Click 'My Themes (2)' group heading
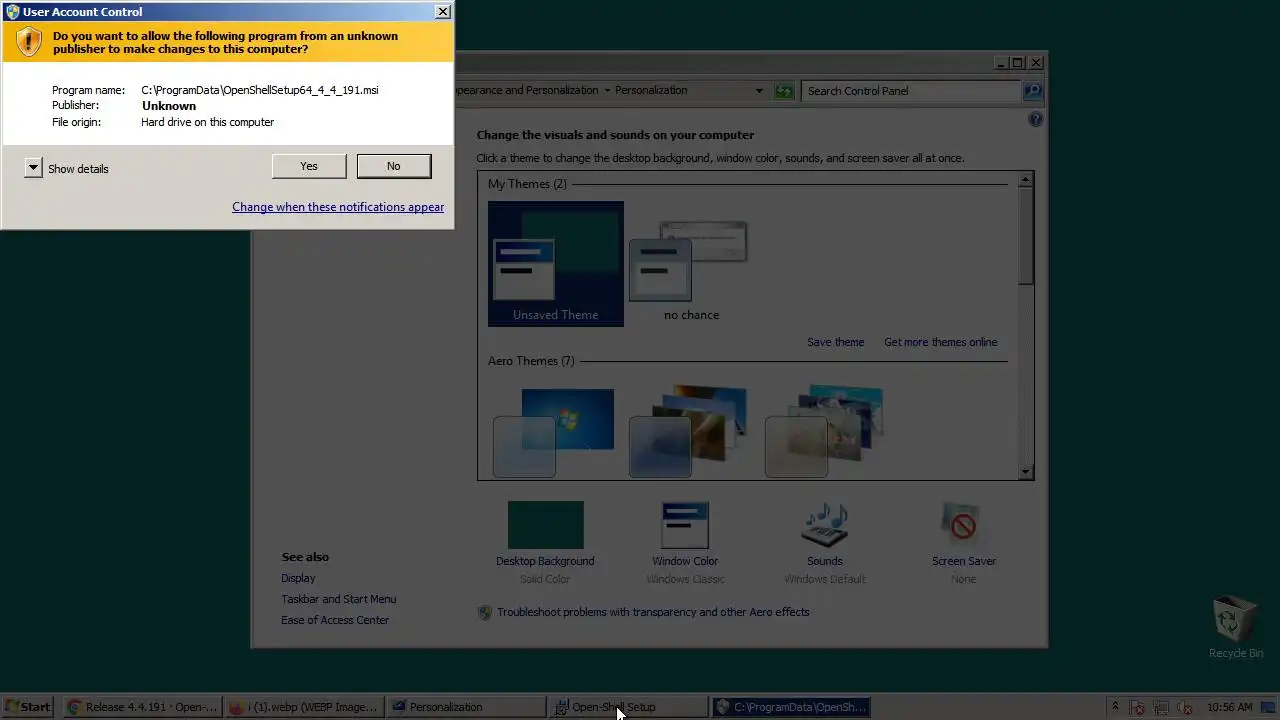 (x=527, y=184)
